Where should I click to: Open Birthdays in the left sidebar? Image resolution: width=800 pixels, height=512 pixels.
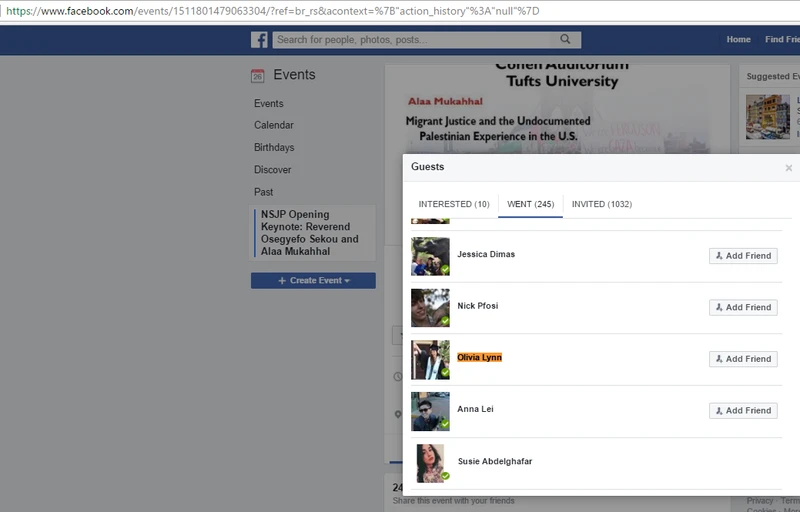274,147
